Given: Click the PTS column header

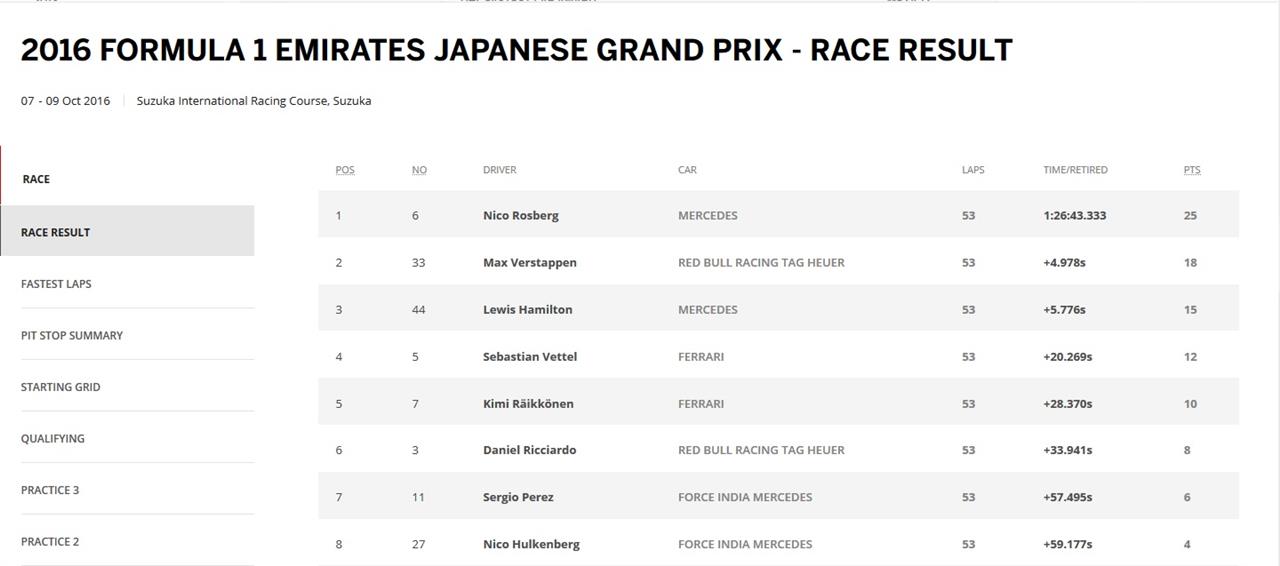Looking at the screenshot, I should (1192, 170).
